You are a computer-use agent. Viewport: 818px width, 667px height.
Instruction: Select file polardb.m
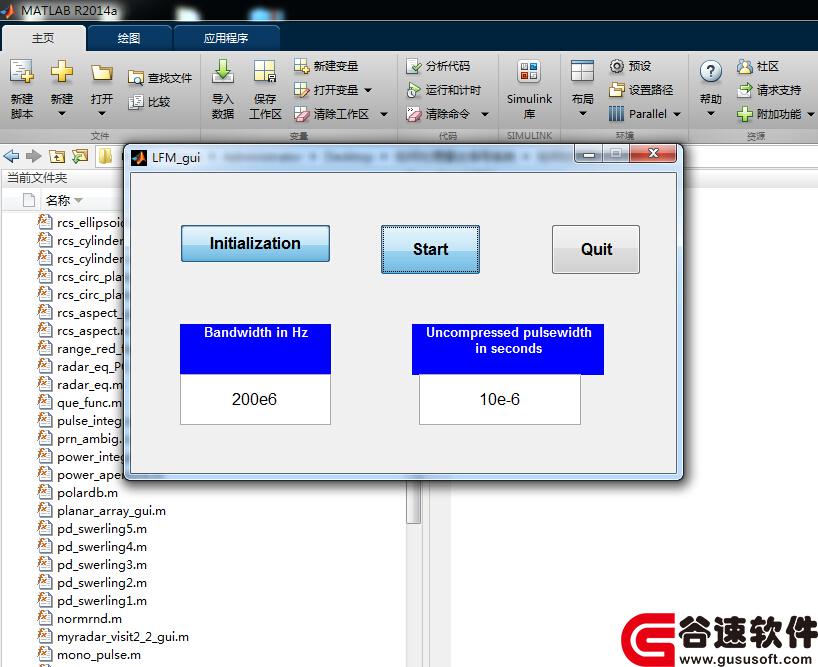pyautogui.click(x=87, y=493)
